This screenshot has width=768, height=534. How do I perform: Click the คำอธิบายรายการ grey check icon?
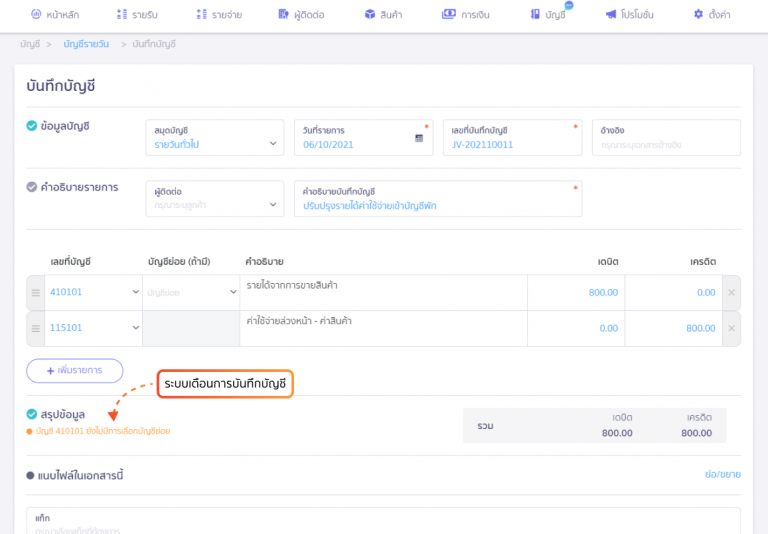click(32, 187)
